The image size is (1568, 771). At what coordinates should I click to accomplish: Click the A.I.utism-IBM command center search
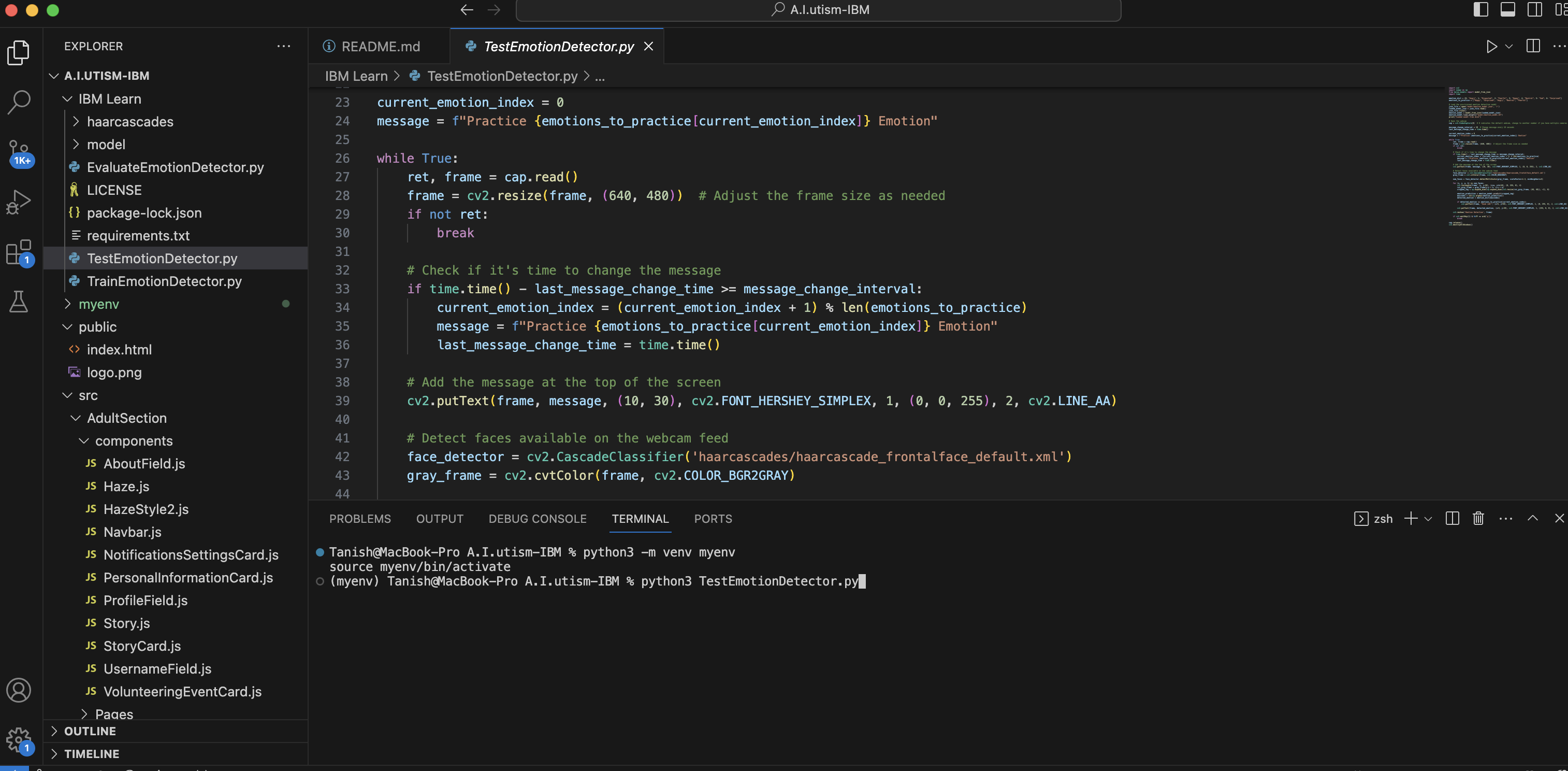pyautogui.click(x=818, y=10)
